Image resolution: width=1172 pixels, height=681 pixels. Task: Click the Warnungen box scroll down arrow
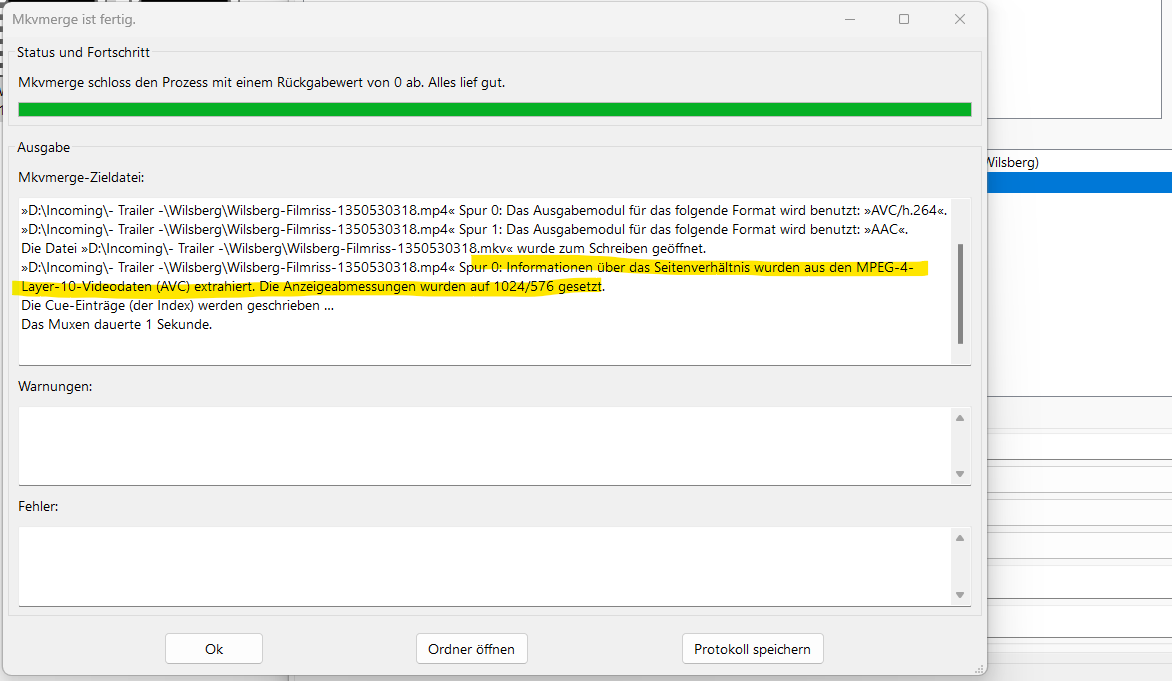coord(960,474)
